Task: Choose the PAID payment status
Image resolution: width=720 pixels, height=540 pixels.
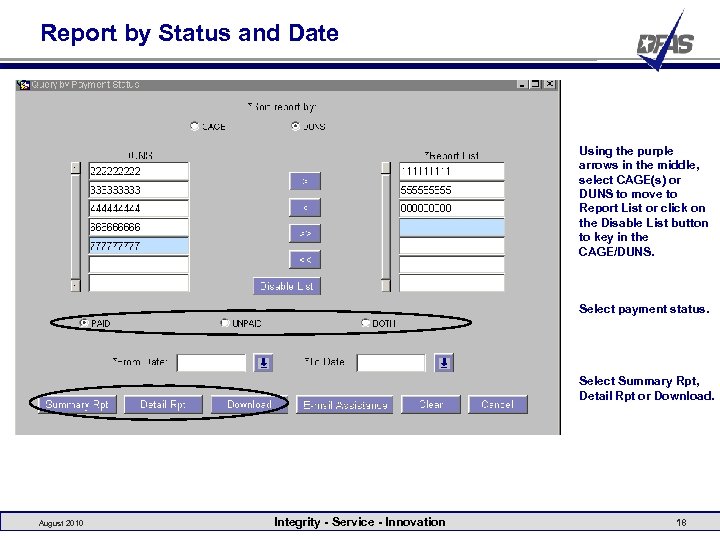Action: click(84, 323)
